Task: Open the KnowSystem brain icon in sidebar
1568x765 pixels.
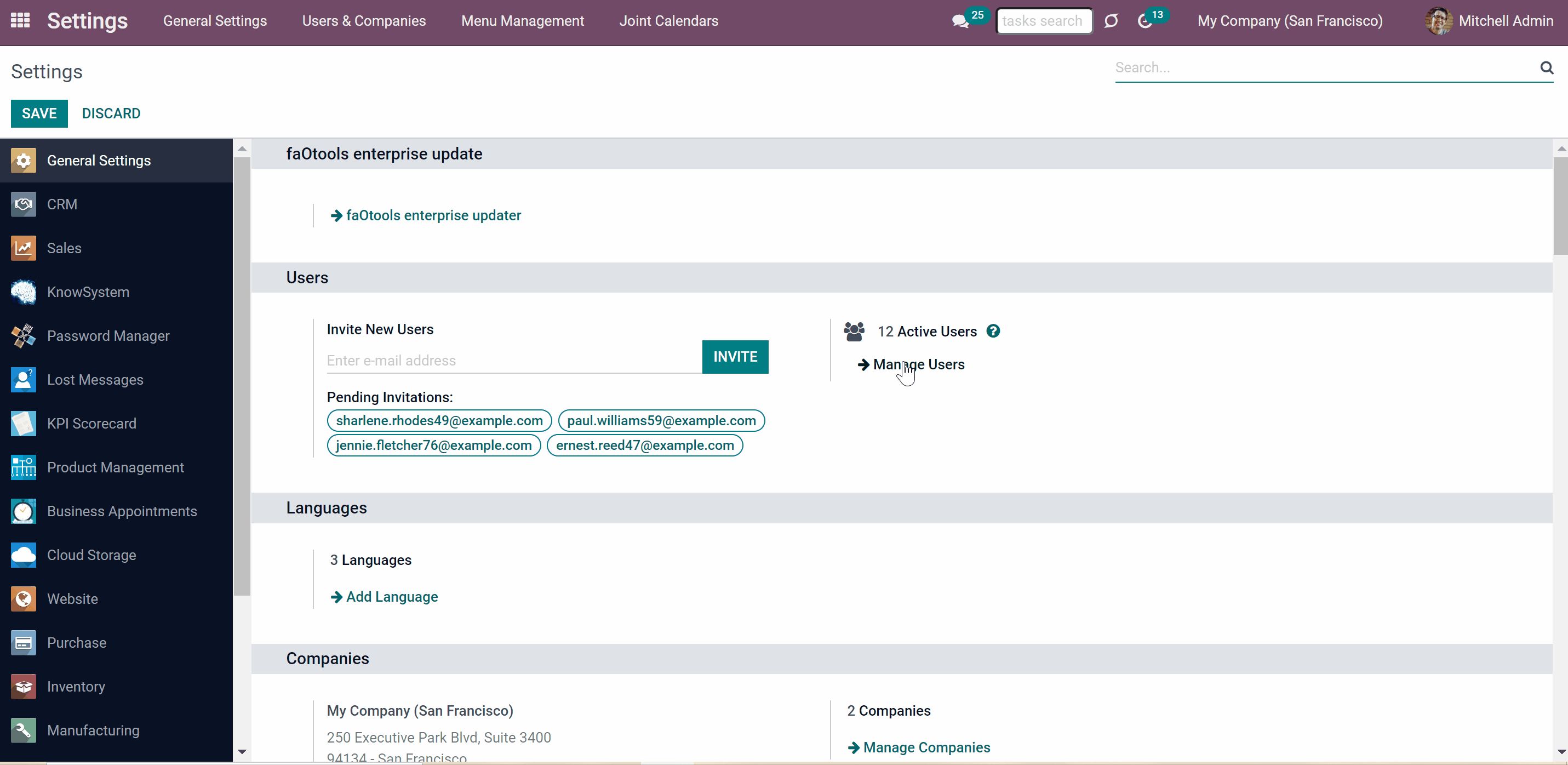Action: tap(23, 292)
